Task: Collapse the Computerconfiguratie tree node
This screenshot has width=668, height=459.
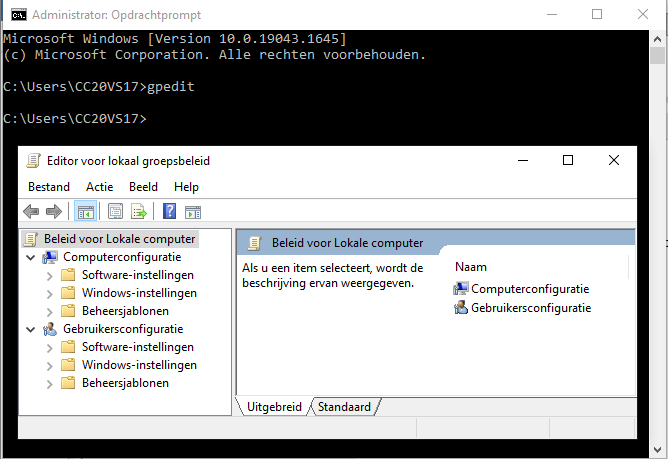Action: tap(30, 257)
